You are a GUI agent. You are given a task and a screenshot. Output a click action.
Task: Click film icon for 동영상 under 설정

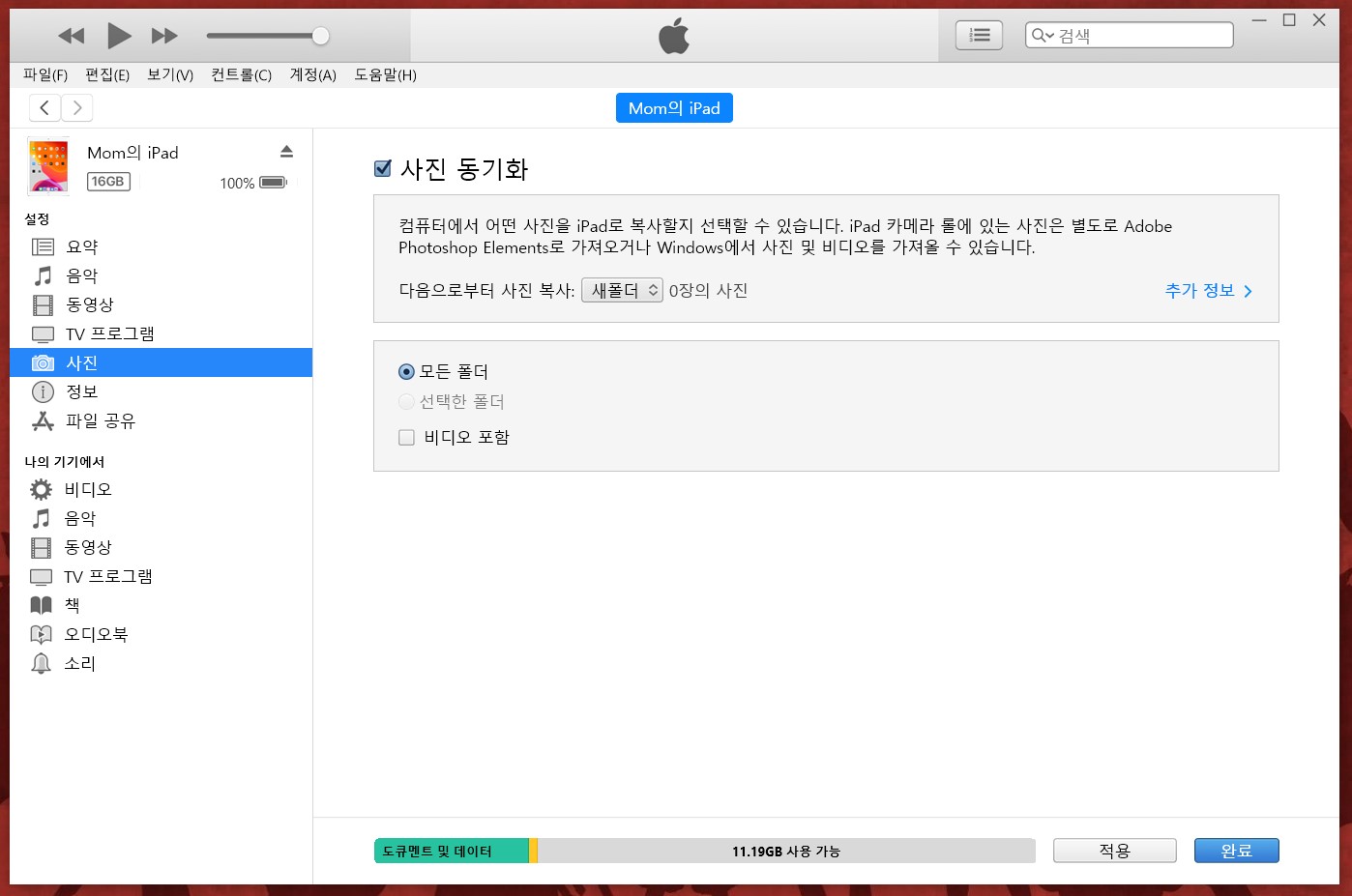click(43, 305)
